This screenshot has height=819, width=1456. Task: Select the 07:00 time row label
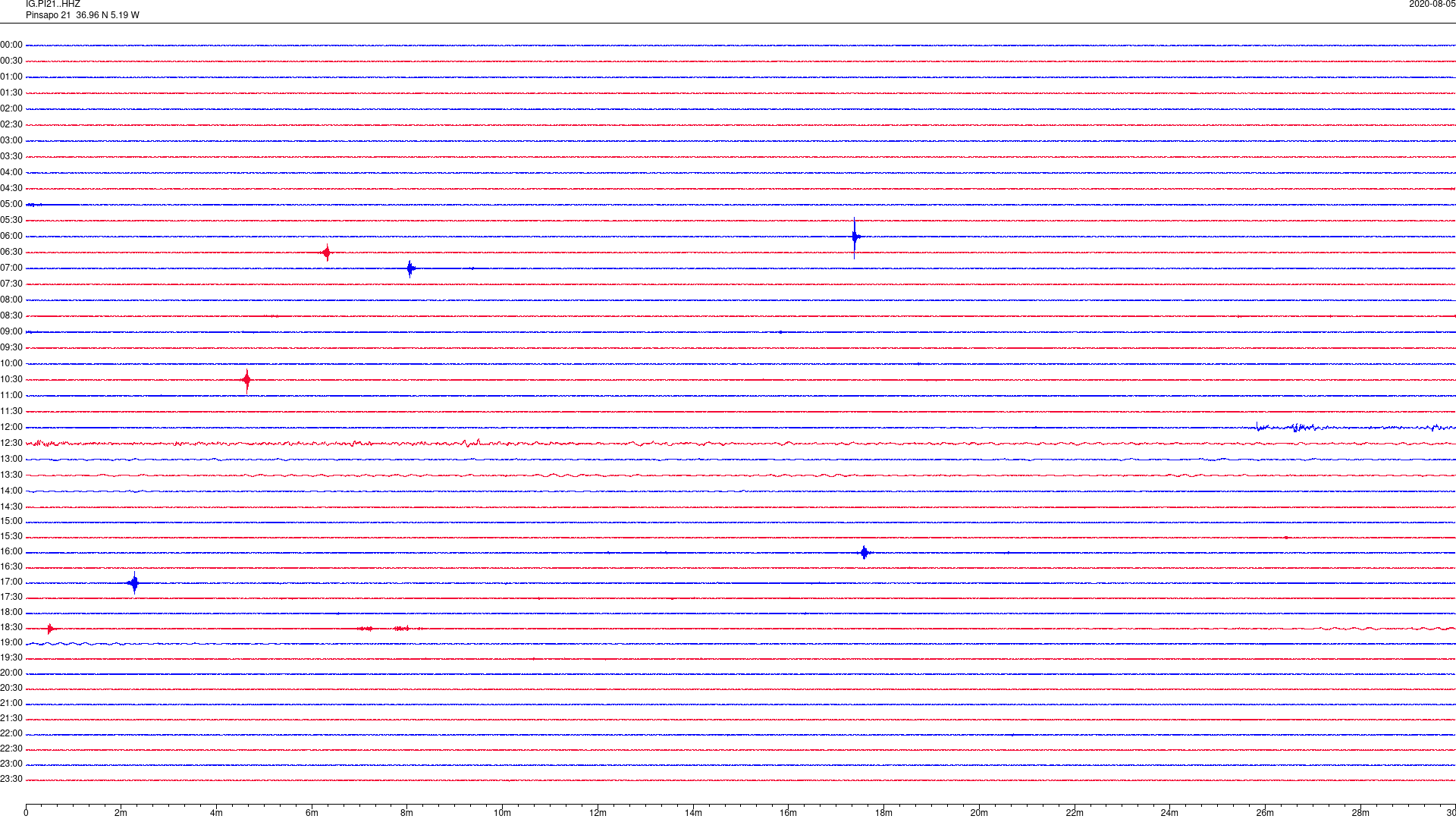coord(11,268)
